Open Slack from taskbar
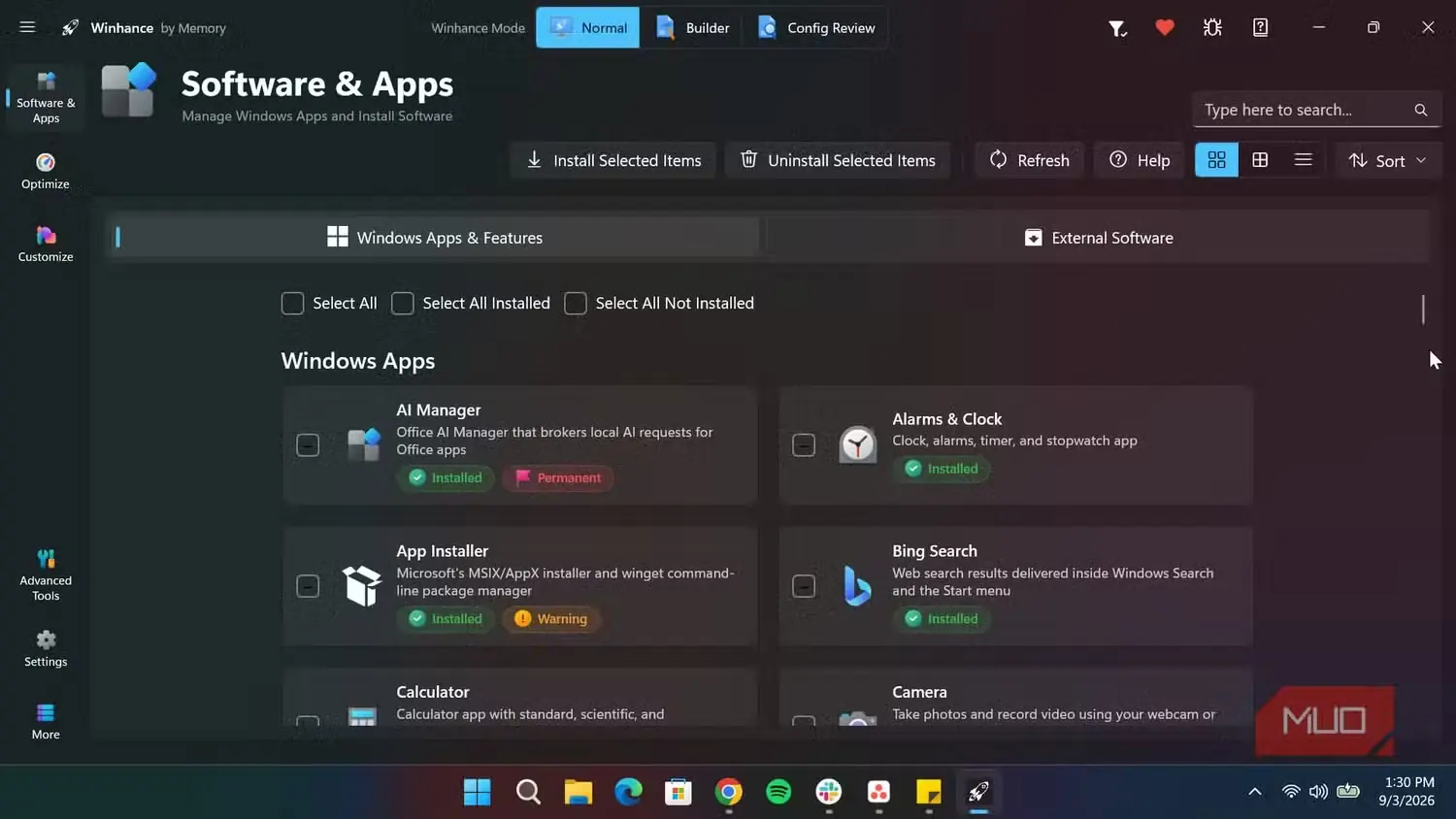Screen dimensions: 1456x819 click(x=829, y=792)
